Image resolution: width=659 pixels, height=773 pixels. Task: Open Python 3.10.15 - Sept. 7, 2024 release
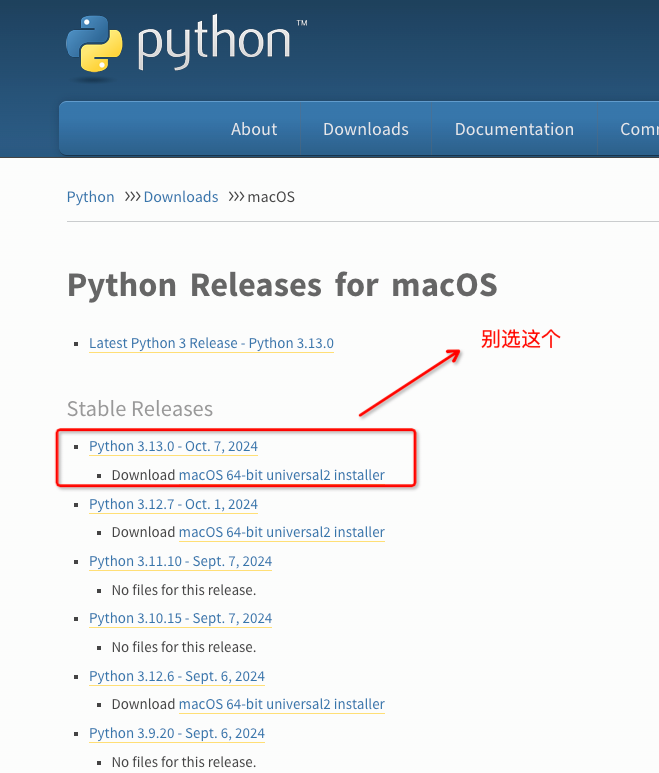[x=180, y=618]
